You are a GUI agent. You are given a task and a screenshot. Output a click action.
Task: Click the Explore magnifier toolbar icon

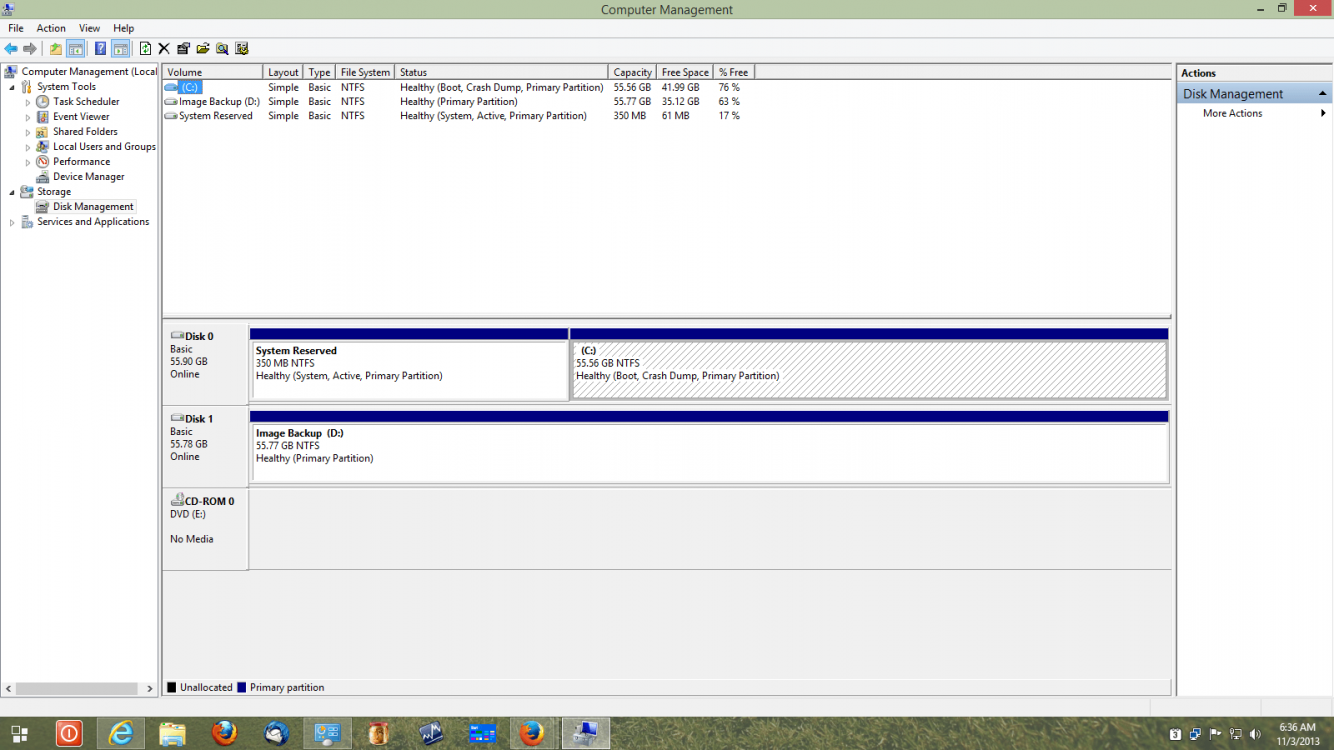pos(222,48)
